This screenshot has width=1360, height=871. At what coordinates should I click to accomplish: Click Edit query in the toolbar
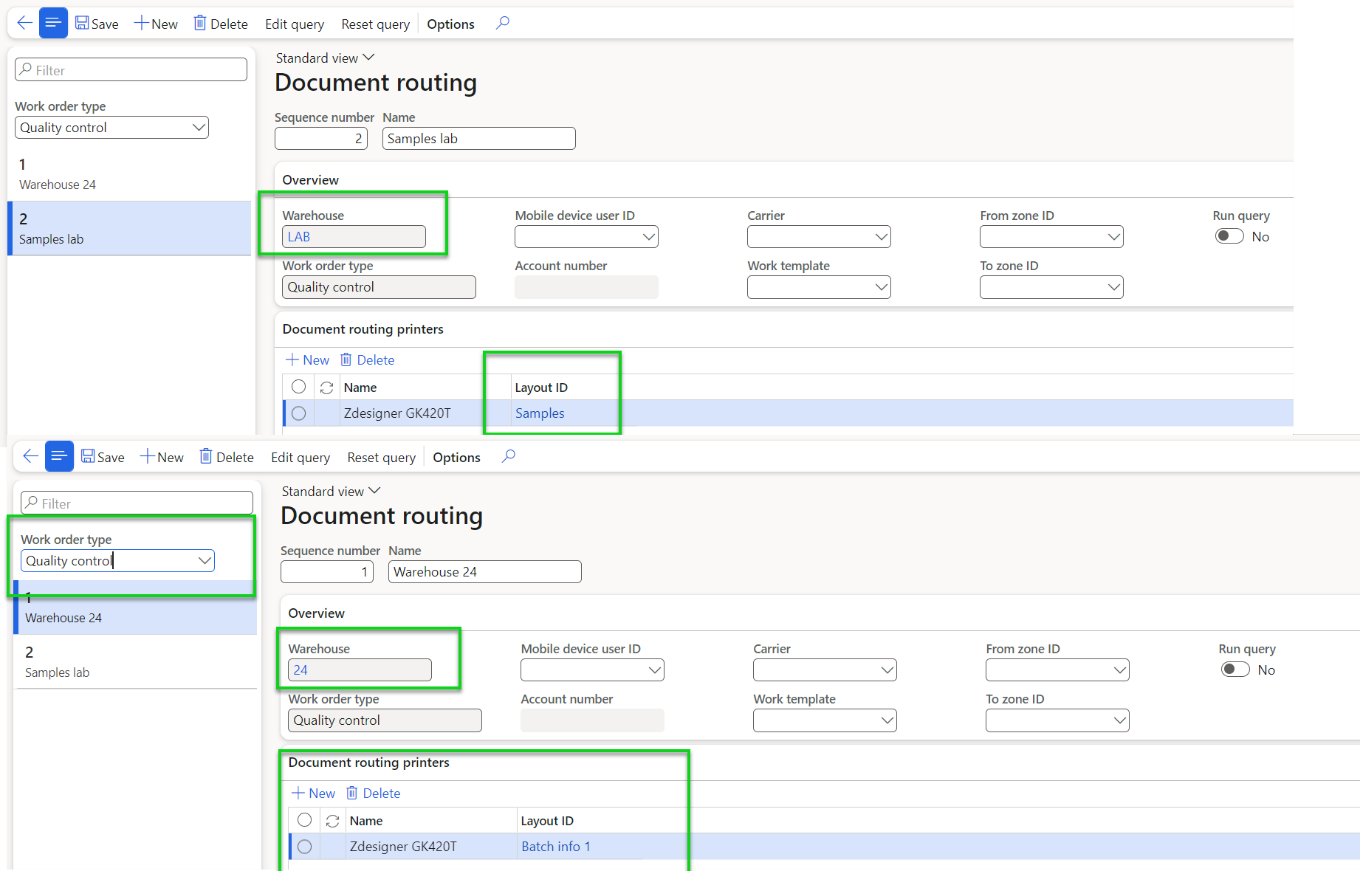(x=294, y=23)
